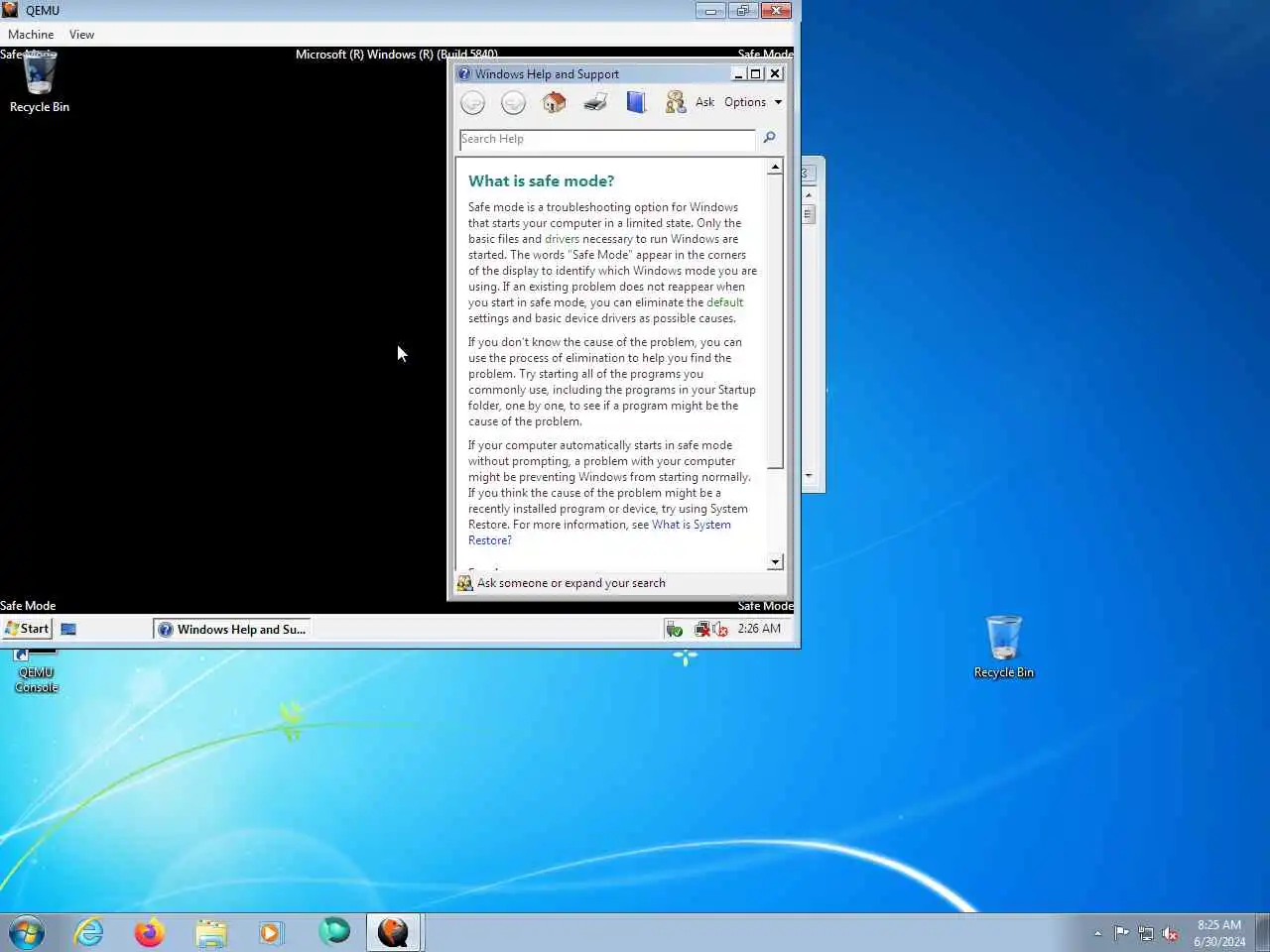Screen dimensions: 1270x952
Task: Click the Print icon in the Help toolbar
Action: click(595, 101)
